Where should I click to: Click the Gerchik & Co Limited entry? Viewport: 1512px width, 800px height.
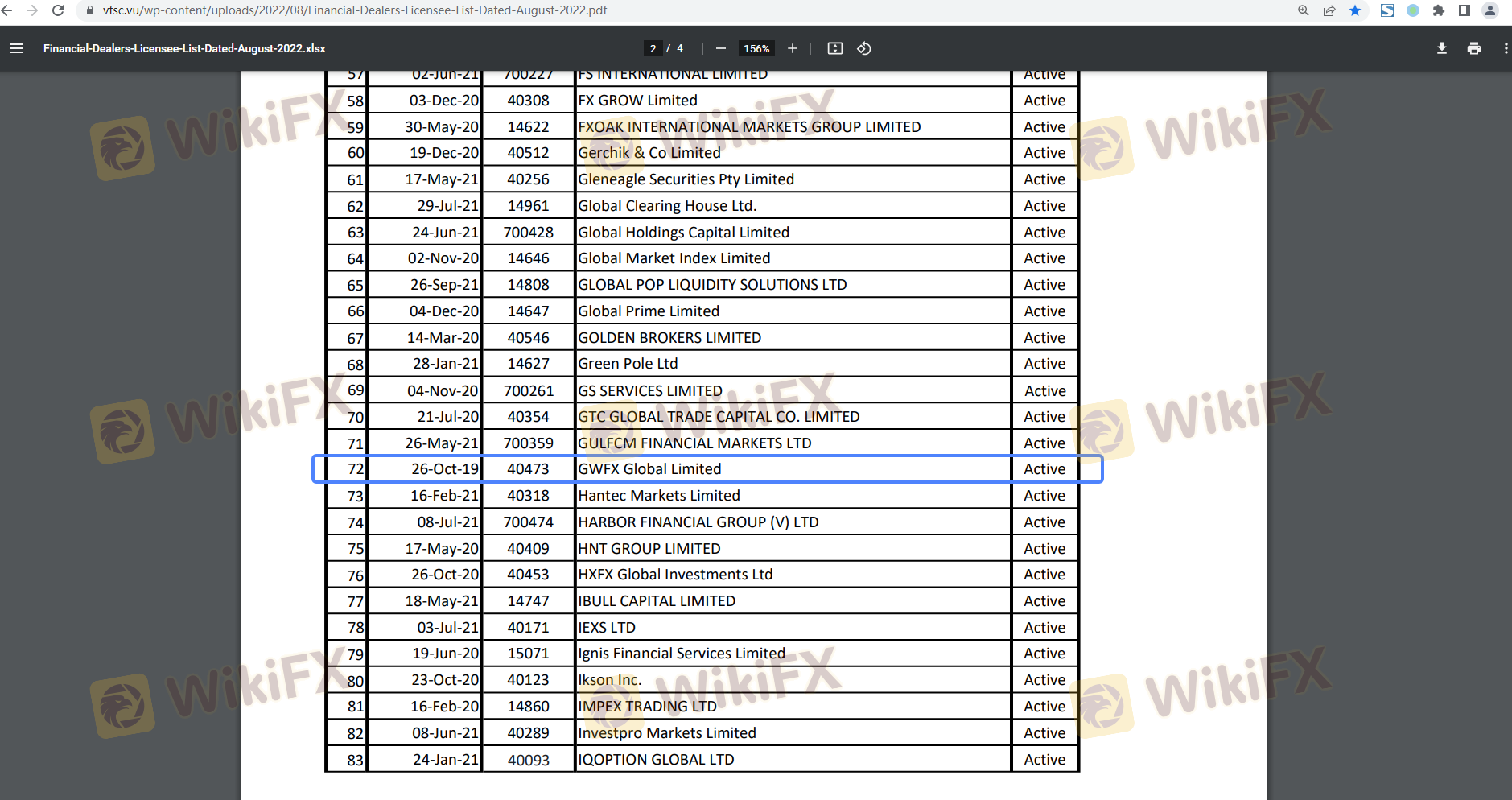click(649, 153)
